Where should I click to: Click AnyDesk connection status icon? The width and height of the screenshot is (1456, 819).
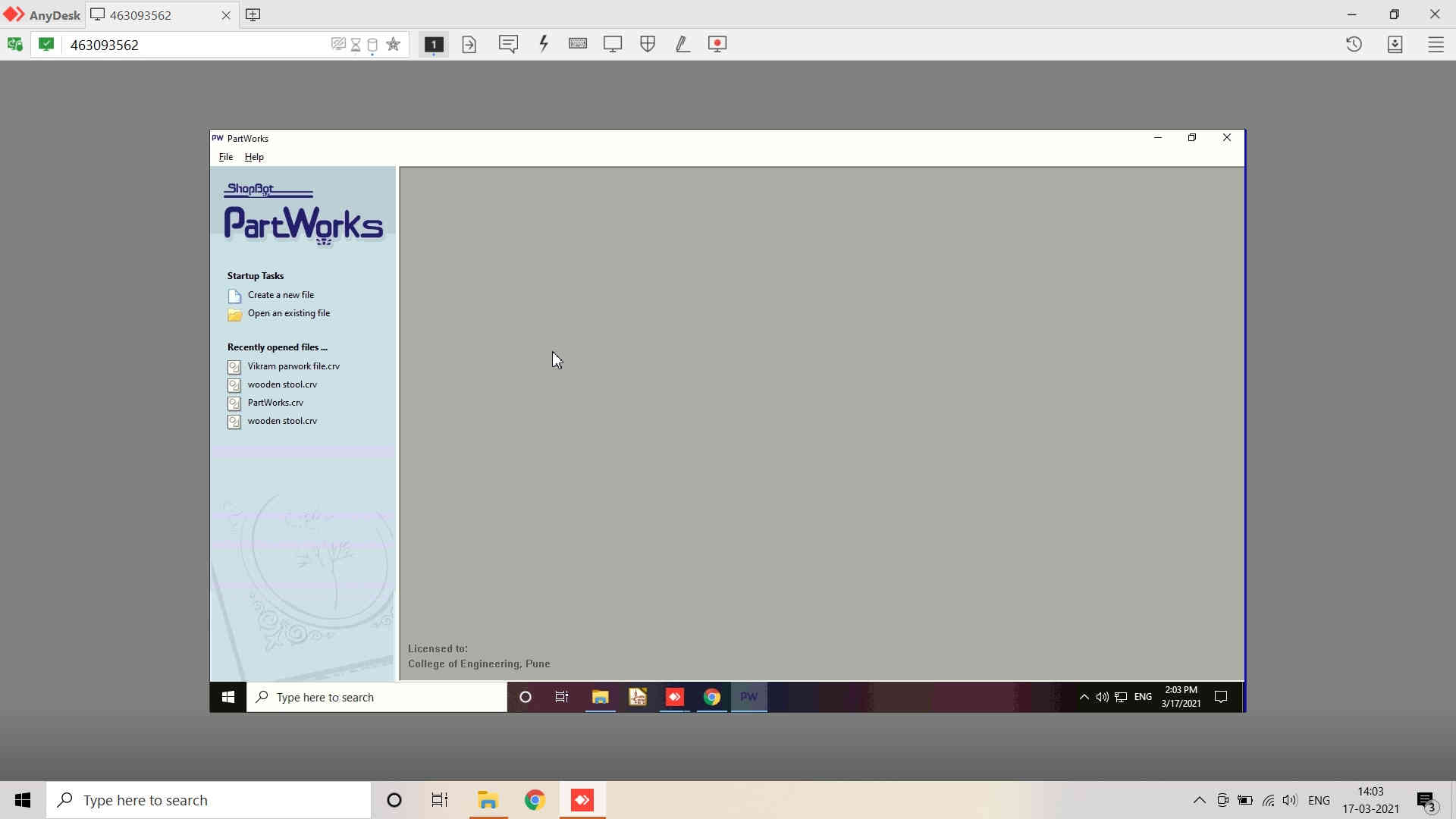coord(14,45)
